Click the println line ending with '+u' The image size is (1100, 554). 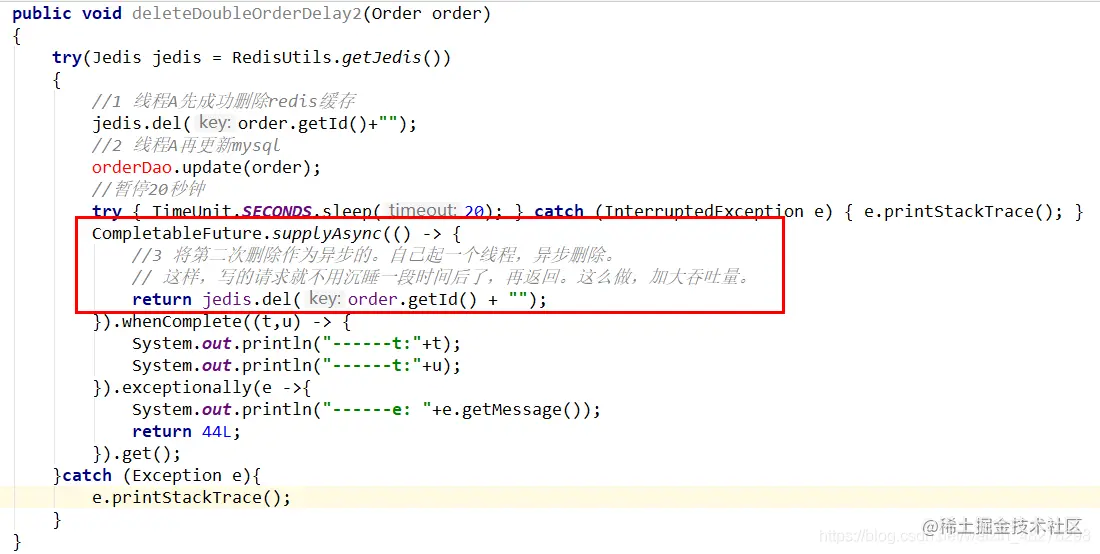click(296, 365)
